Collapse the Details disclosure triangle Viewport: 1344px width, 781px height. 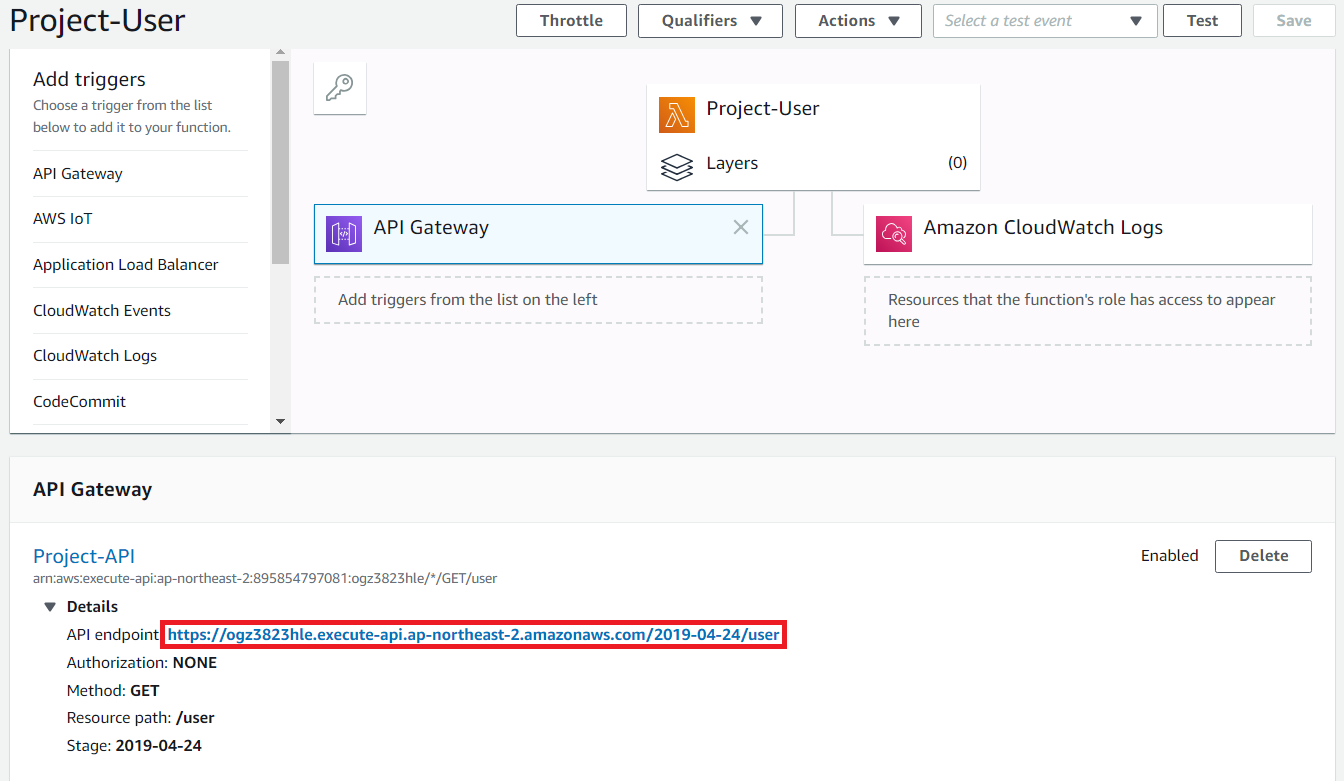(50, 607)
